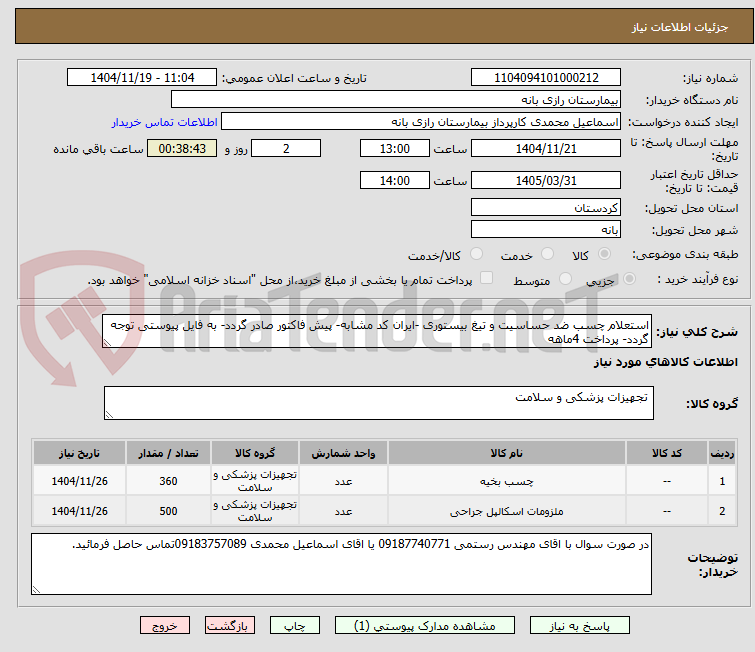Screen dimensions: 755x652
Task: Click the resize handle of the goods group box
Action: (109, 415)
